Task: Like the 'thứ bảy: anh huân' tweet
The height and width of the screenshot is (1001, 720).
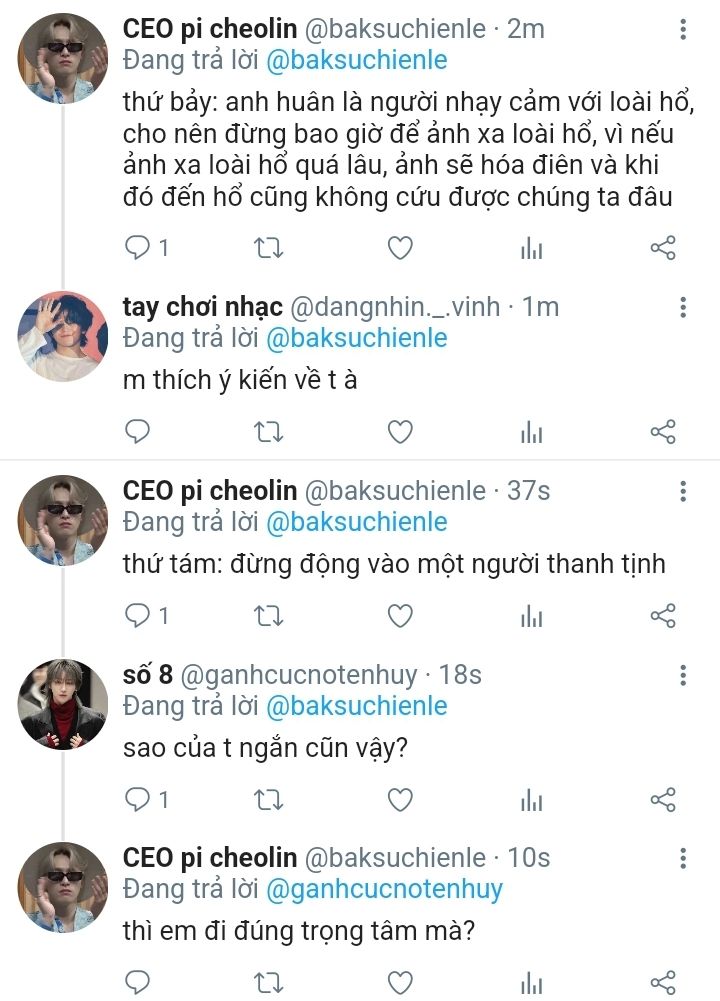Action: (x=400, y=247)
